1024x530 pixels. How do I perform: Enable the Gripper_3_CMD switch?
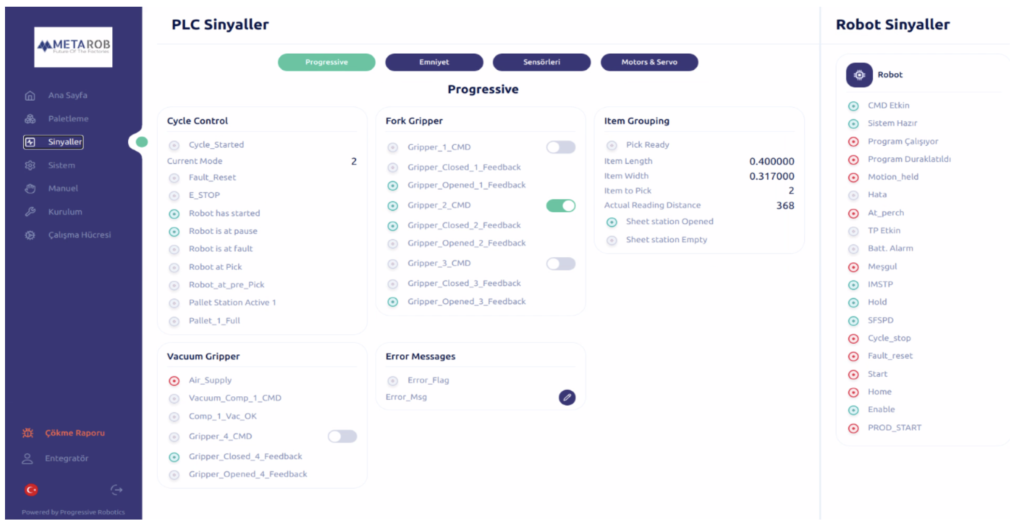click(x=560, y=264)
